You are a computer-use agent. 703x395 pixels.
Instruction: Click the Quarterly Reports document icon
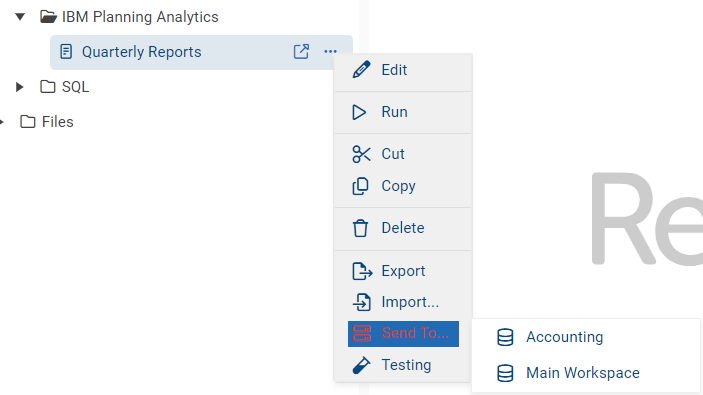click(66, 52)
